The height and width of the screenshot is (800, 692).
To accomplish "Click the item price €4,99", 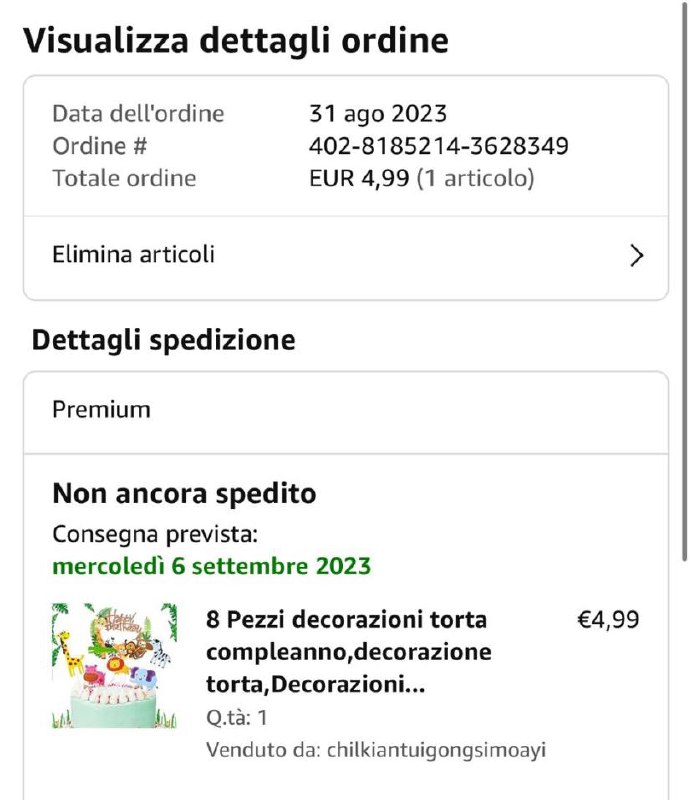I will [608, 620].
